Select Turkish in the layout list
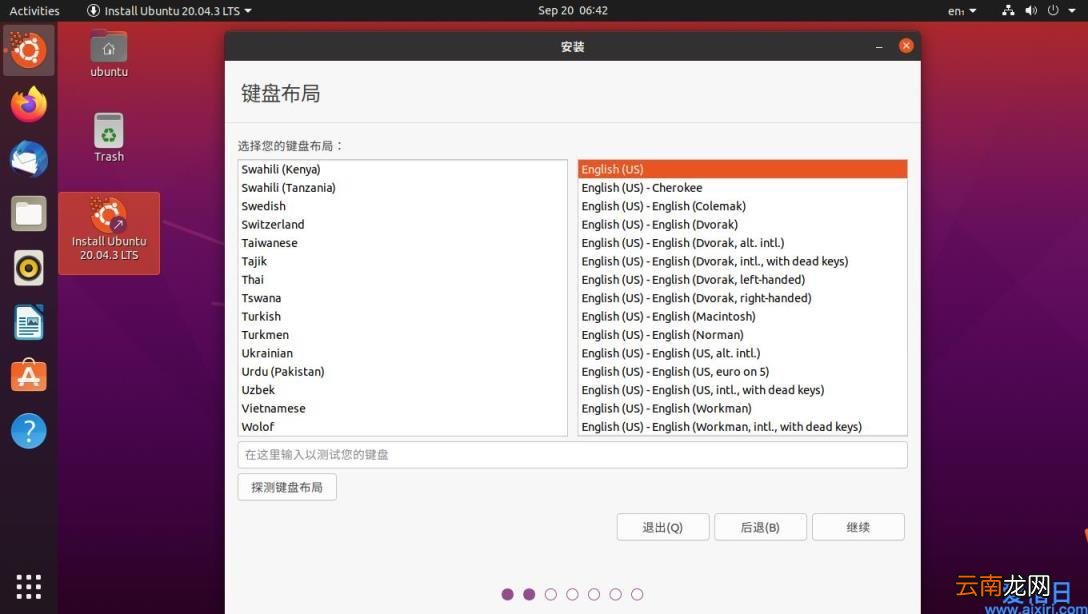This screenshot has height=614, width=1088. click(x=402, y=316)
